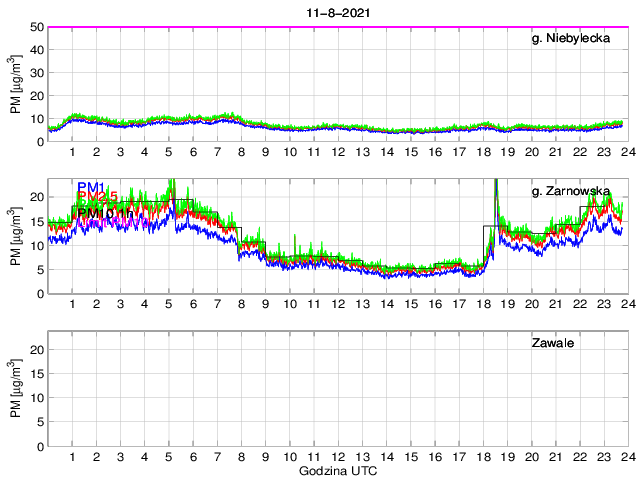Click the middle panel's PM y-axis label
This screenshot has height=480, width=640.
click(x=15, y=236)
